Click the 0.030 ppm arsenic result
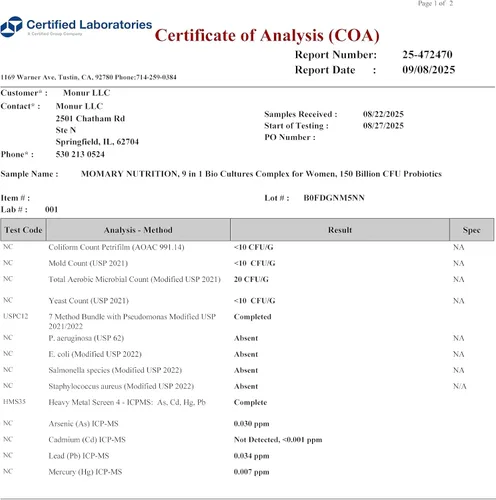Viewport: 496px width, 500px height. coord(251,424)
